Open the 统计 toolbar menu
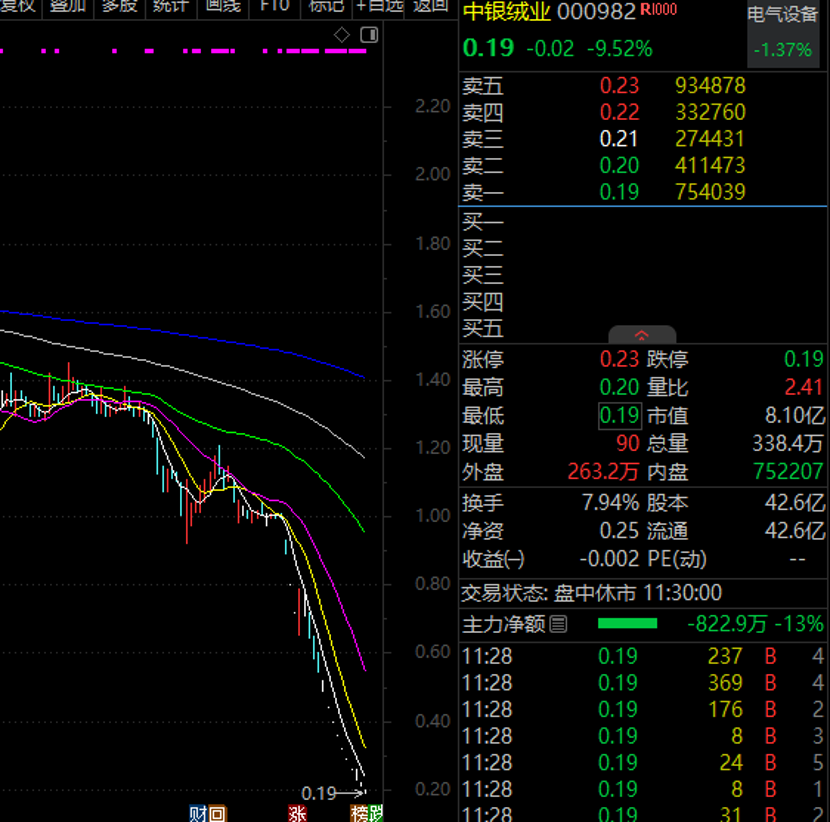 pyautogui.click(x=170, y=6)
